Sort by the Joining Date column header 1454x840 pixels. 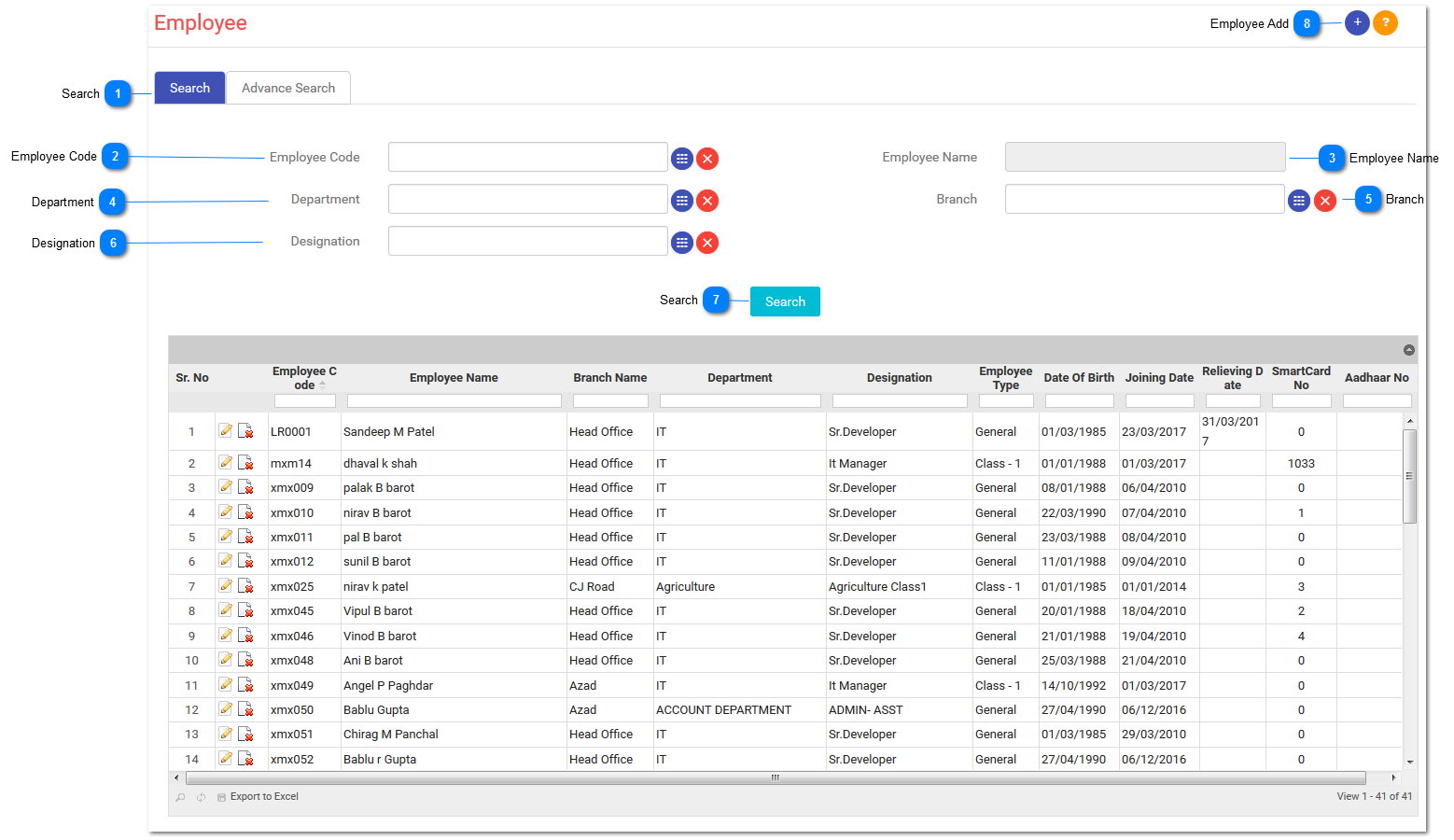[1159, 378]
